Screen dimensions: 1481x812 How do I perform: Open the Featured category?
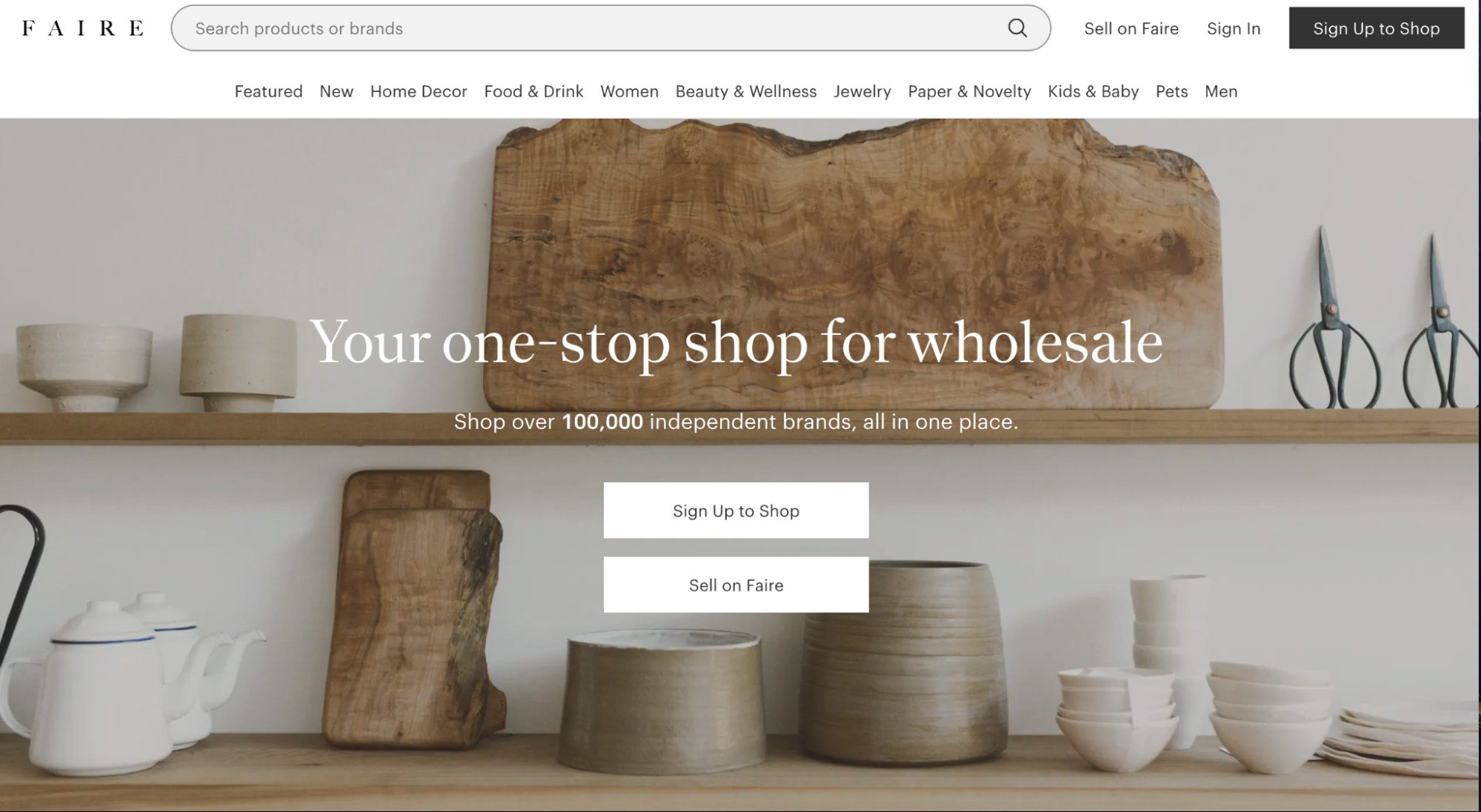point(268,91)
